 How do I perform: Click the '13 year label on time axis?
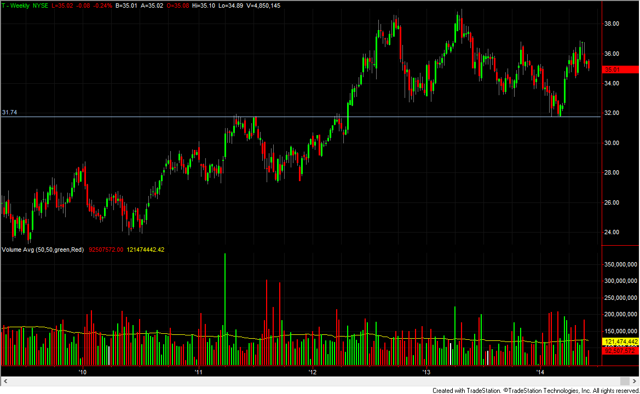tap(427, 372)
